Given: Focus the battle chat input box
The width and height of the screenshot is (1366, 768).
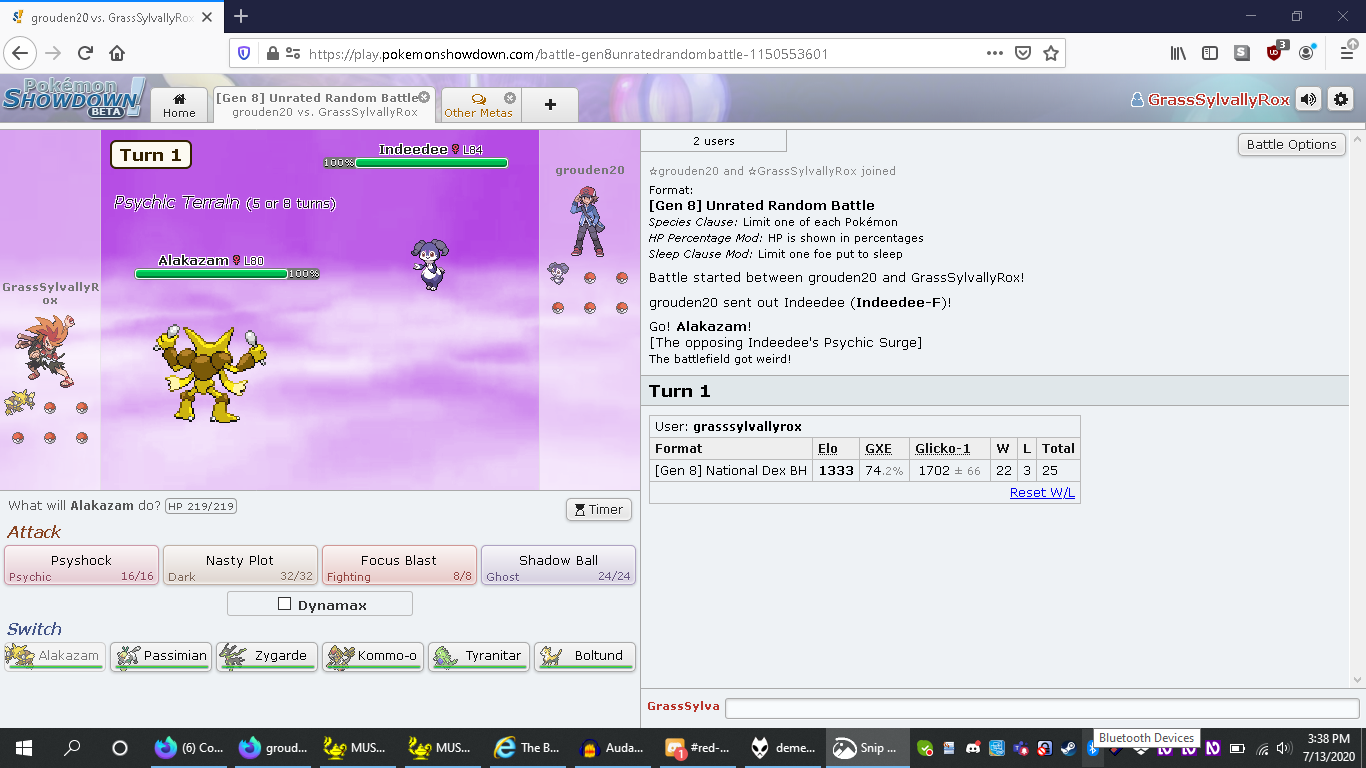Looking at the screenshot, I should pos(1041,708).
